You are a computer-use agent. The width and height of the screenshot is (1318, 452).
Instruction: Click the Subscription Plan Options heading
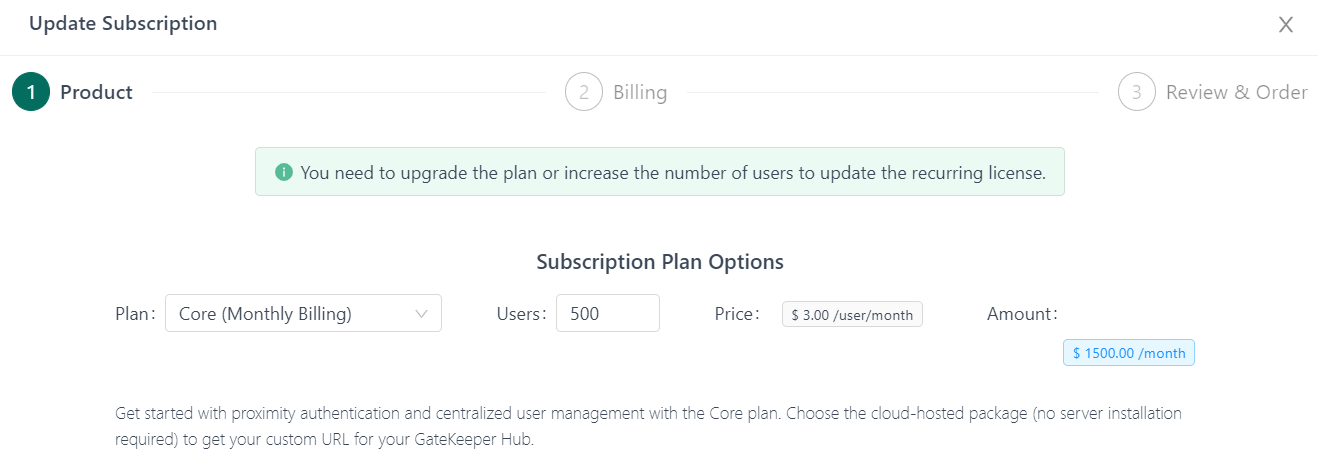coord(660,262)
